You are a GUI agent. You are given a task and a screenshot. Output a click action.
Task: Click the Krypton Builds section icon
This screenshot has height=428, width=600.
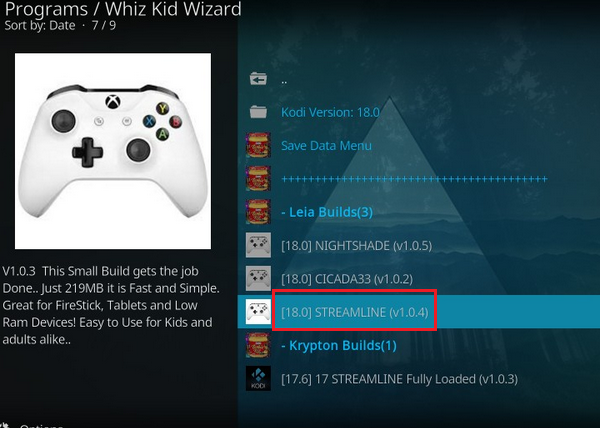(258, 345)
